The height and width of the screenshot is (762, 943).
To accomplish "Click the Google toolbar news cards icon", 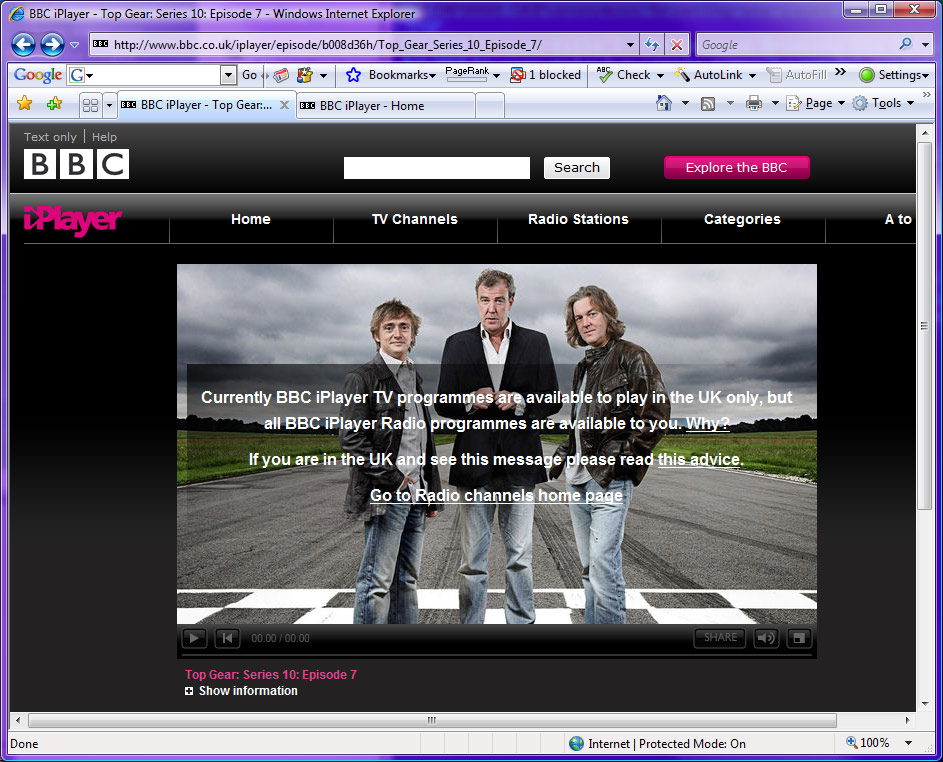I will coord(280,75).
